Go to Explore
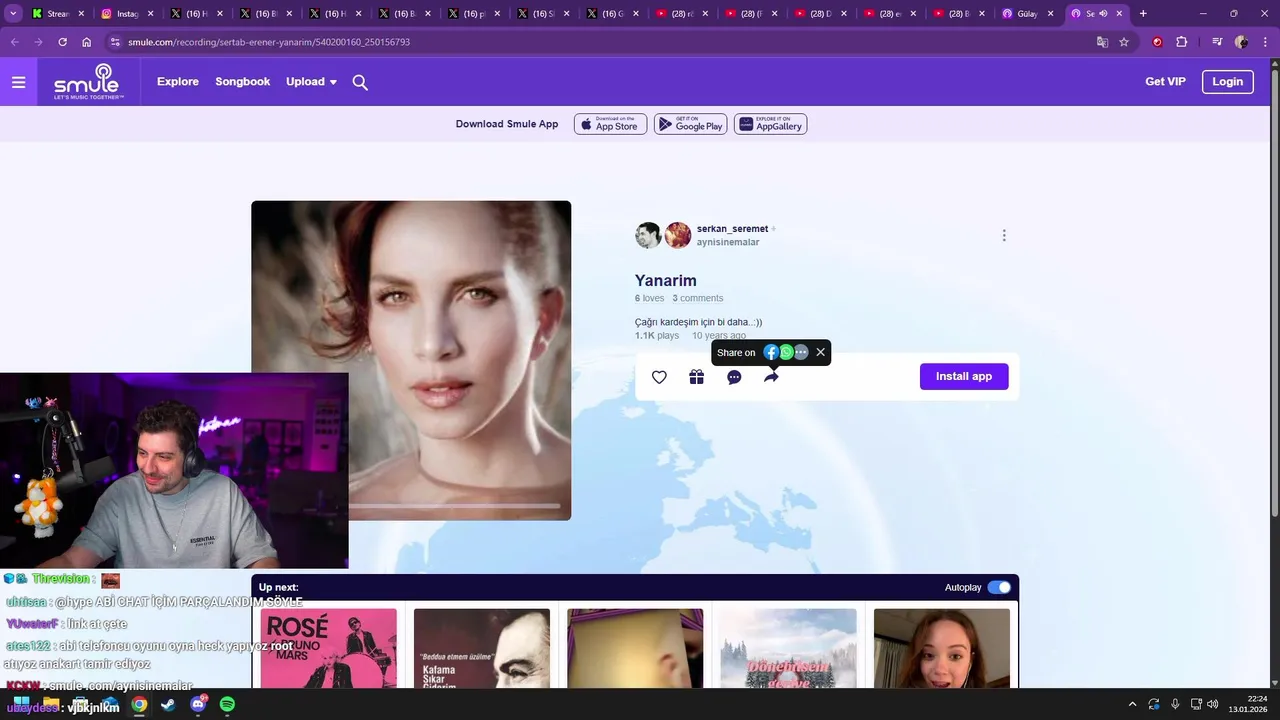The image size is (1280, 720). click(x=178, y=82)
